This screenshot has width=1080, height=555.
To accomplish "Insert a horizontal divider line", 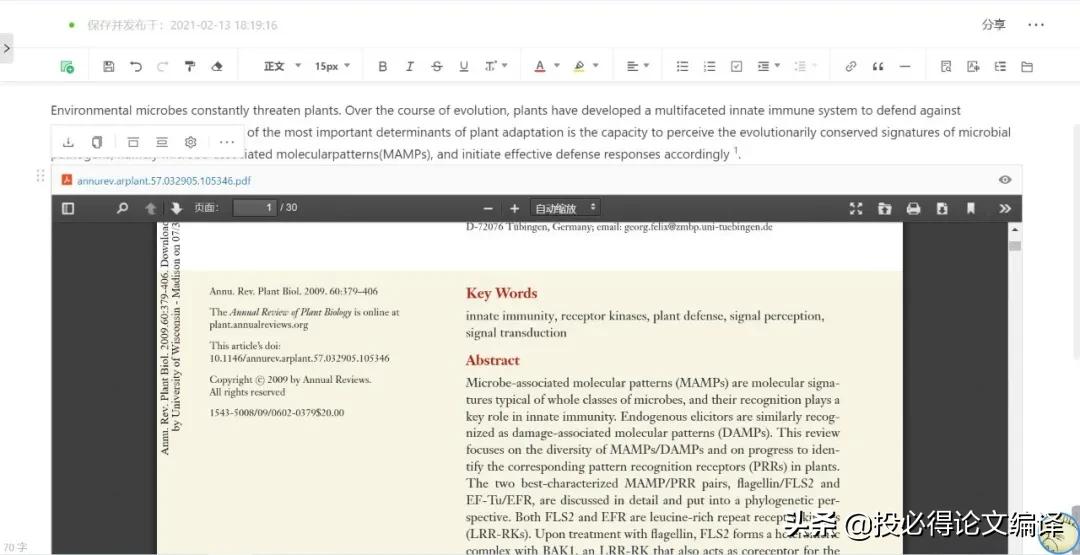I will [905, 67].
